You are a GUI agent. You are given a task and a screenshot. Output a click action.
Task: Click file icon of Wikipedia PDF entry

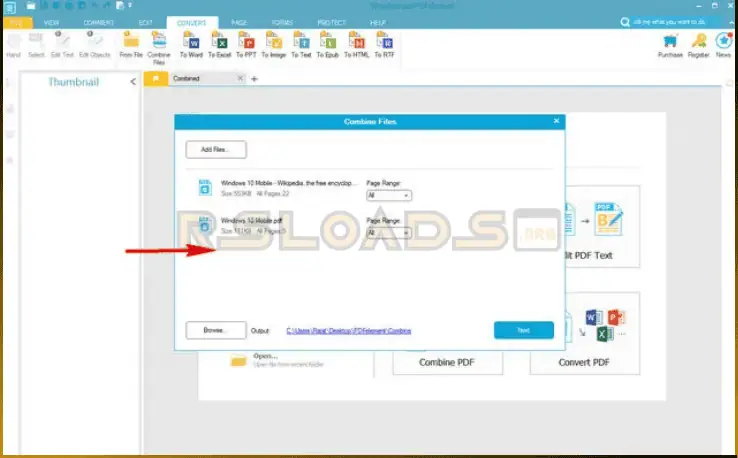click(205, 187)
